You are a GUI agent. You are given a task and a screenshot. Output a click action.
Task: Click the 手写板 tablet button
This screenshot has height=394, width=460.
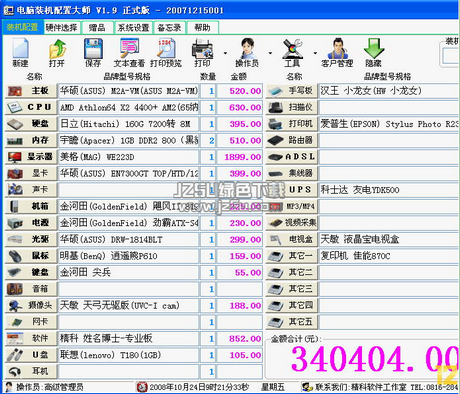tap(292, 91)
